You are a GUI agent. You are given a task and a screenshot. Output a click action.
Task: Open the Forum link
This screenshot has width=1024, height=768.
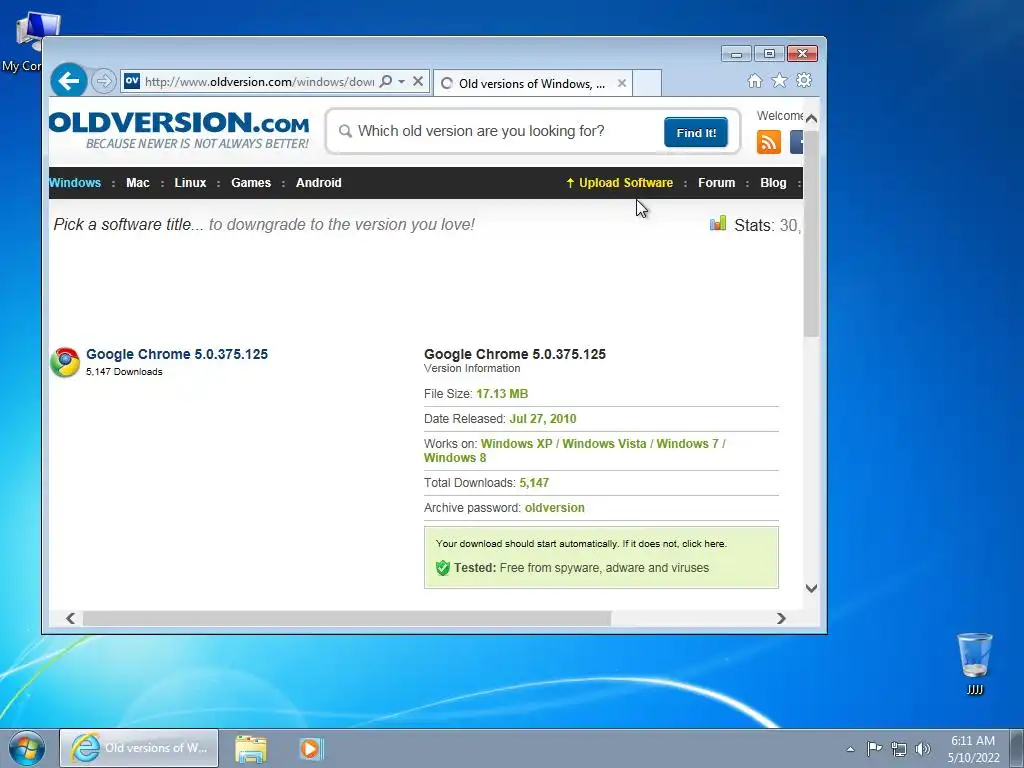(x=716, y=183)
